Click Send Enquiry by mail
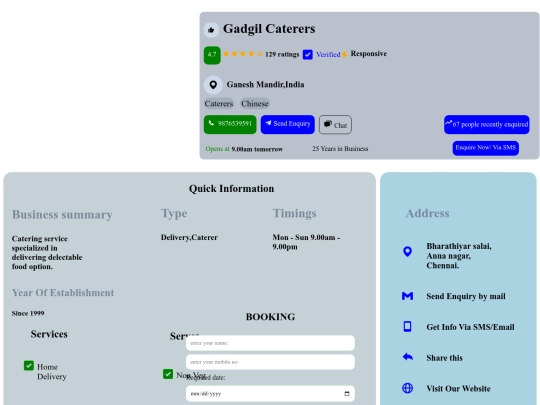The width and height of the screenshot is (540, 405). 466,296
